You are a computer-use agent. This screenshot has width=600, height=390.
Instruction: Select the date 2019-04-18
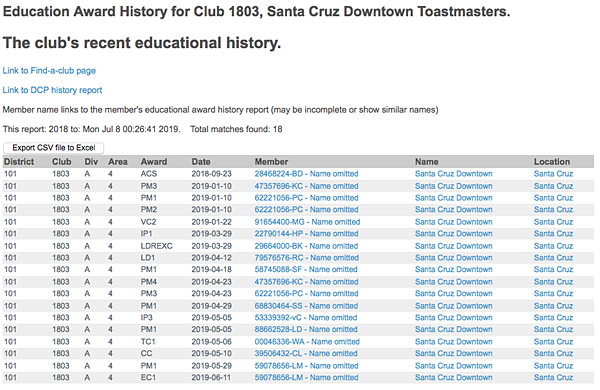tap(212, 269)
